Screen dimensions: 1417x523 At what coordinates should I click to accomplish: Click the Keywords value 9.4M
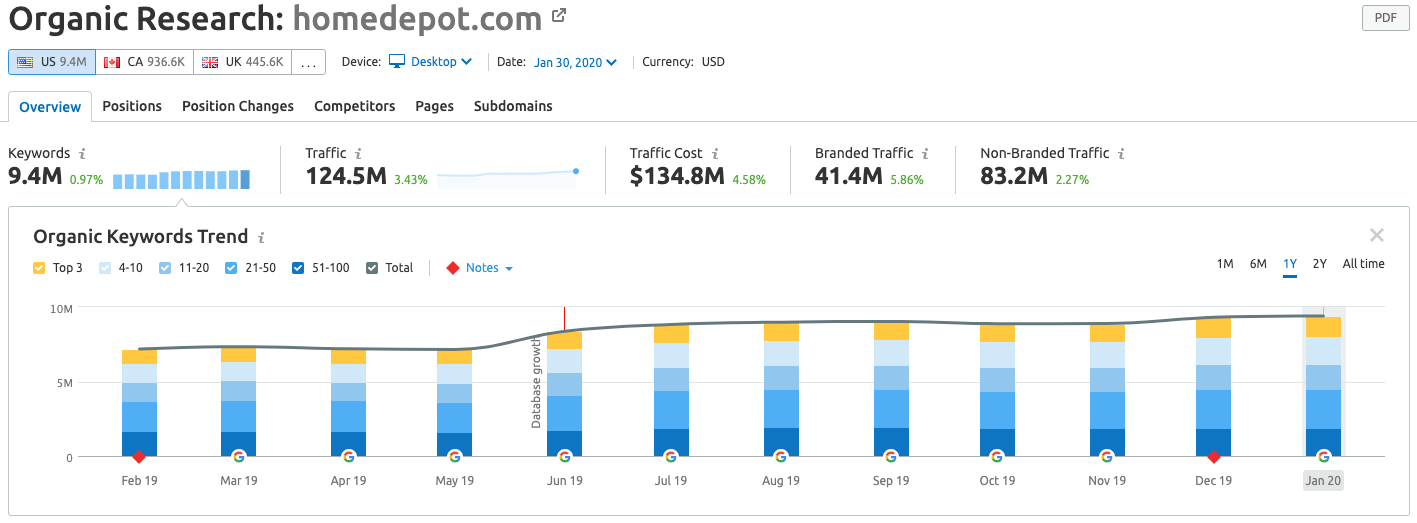point(35,178)
